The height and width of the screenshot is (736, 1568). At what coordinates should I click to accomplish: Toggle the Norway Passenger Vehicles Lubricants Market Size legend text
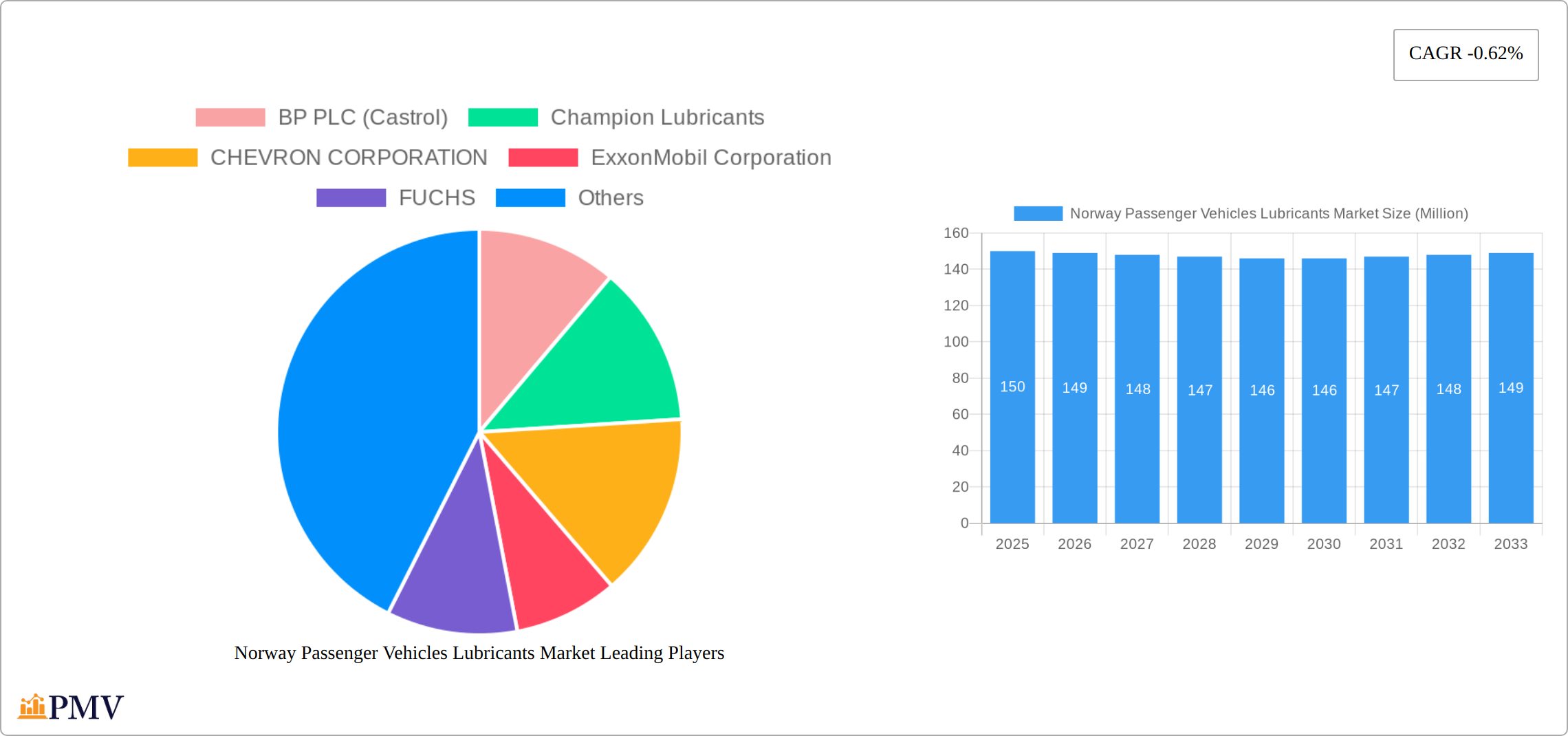pos(1269,213)
